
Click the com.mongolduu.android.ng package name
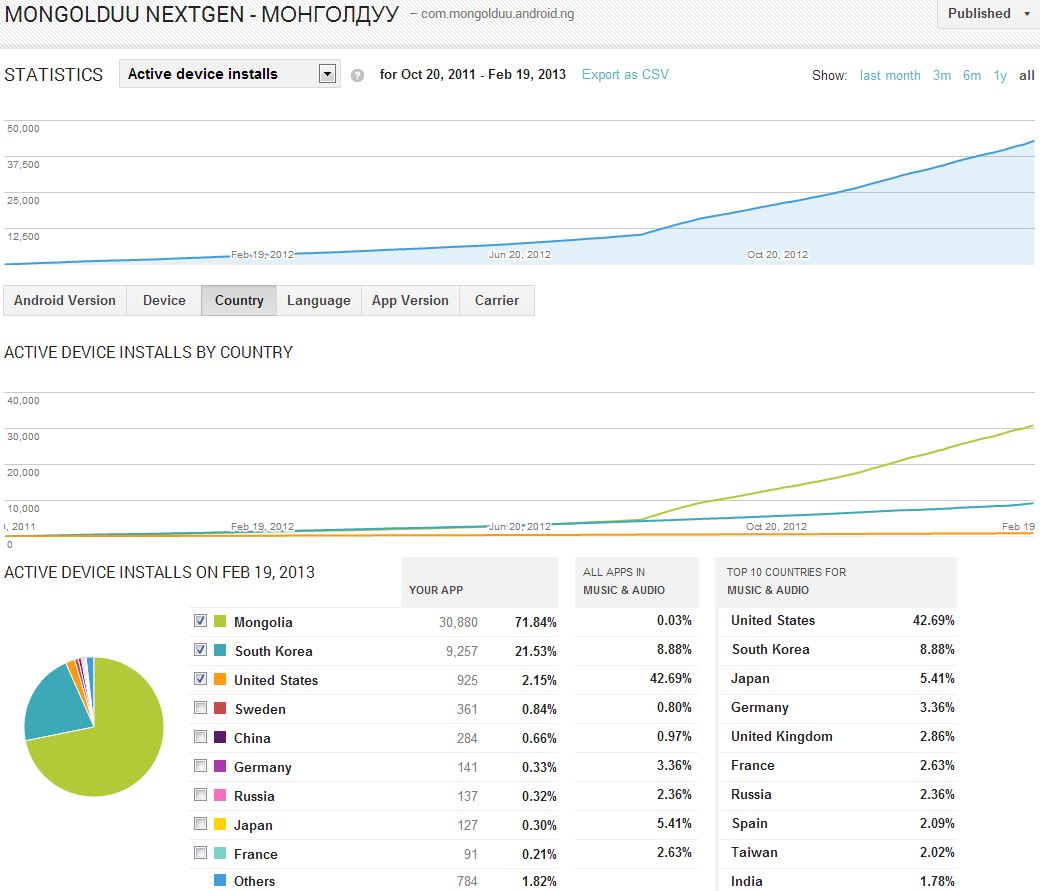tap(497, 13)
